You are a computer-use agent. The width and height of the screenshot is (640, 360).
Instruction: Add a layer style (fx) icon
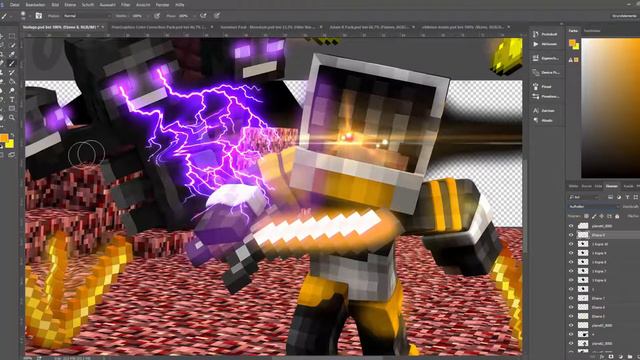[602, 357]
